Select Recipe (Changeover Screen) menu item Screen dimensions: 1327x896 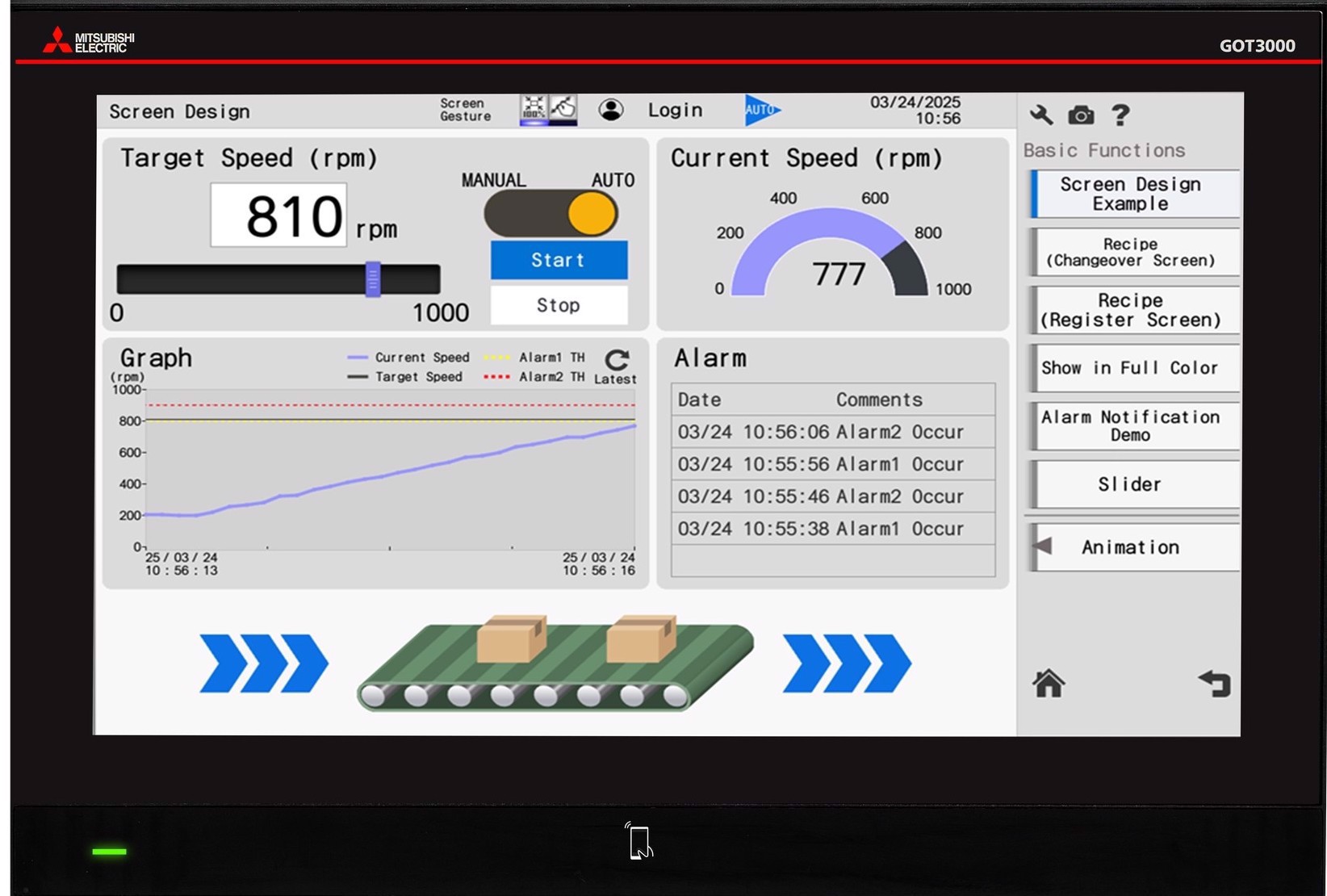click(1133, 252)
